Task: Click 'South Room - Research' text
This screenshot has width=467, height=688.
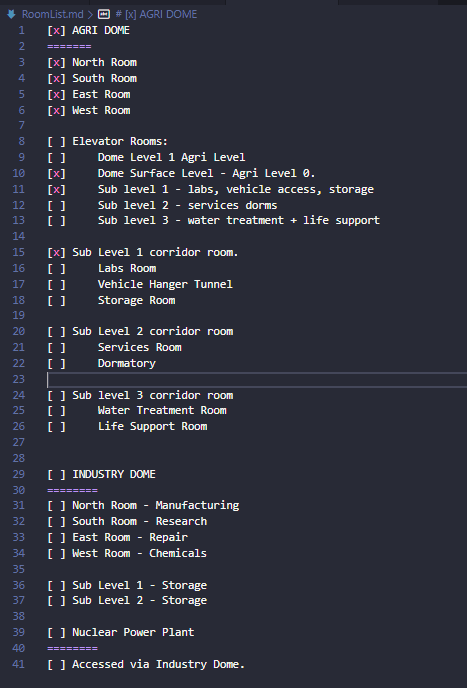Action: click(140, 521)
